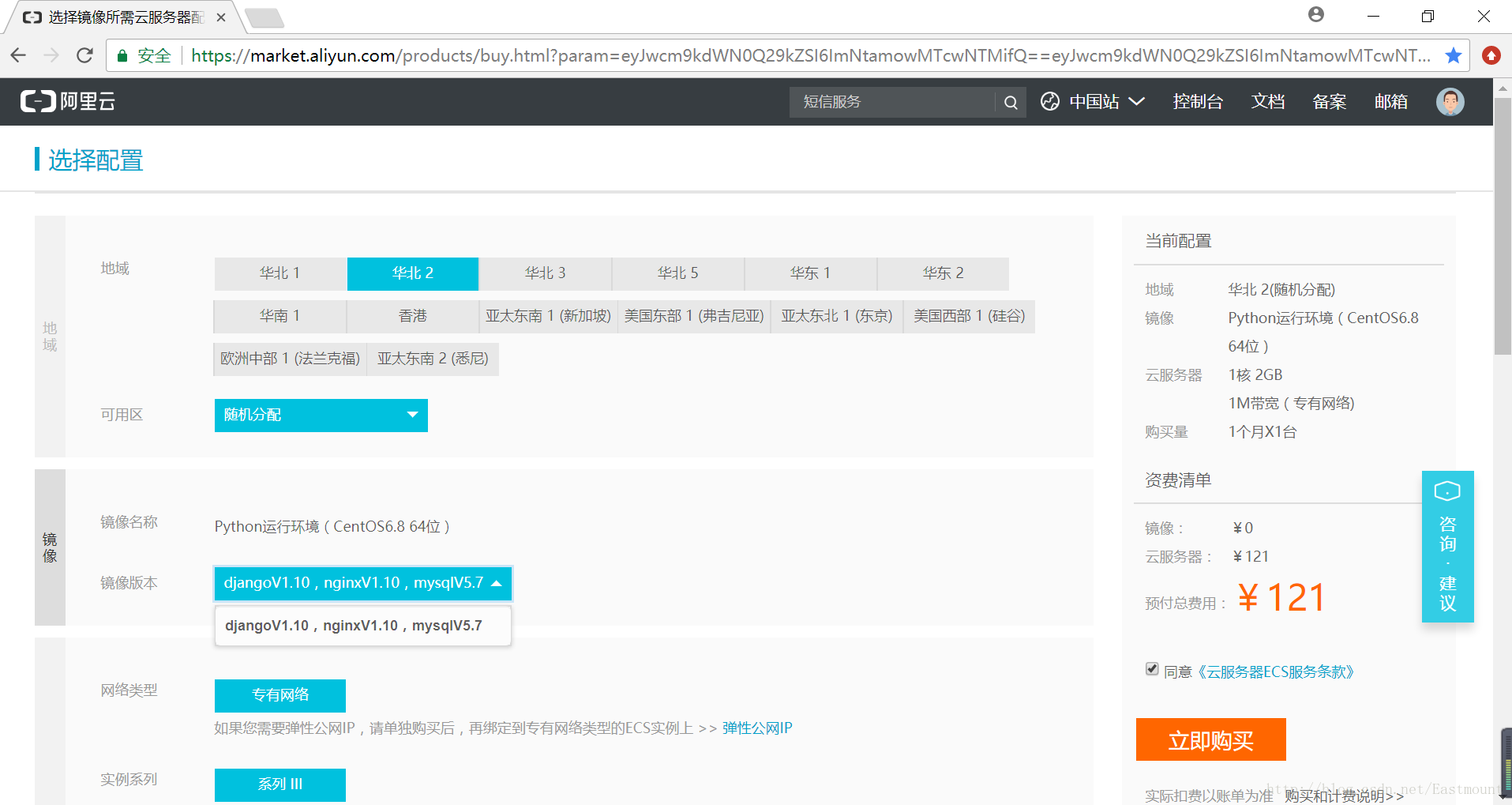
Task: Click the globe icon beside 中国站
Action: coord(1049,101)
